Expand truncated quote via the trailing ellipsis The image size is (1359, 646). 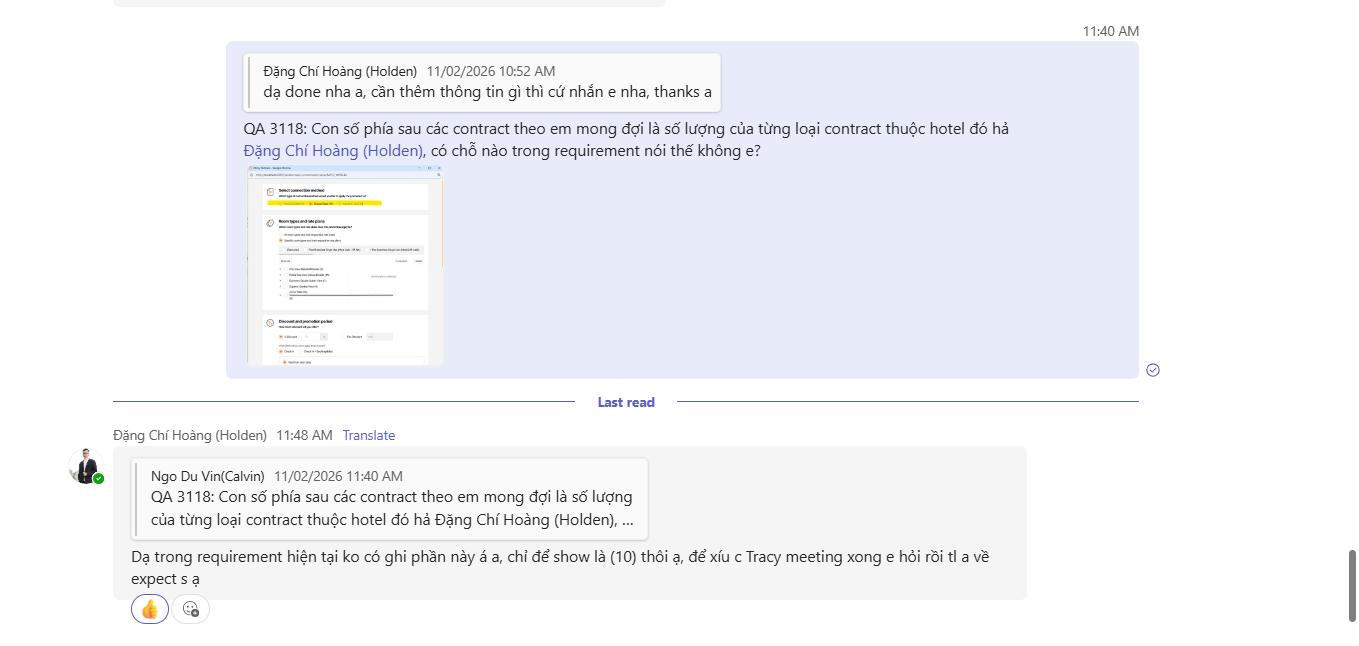click(x=627, y=520)
